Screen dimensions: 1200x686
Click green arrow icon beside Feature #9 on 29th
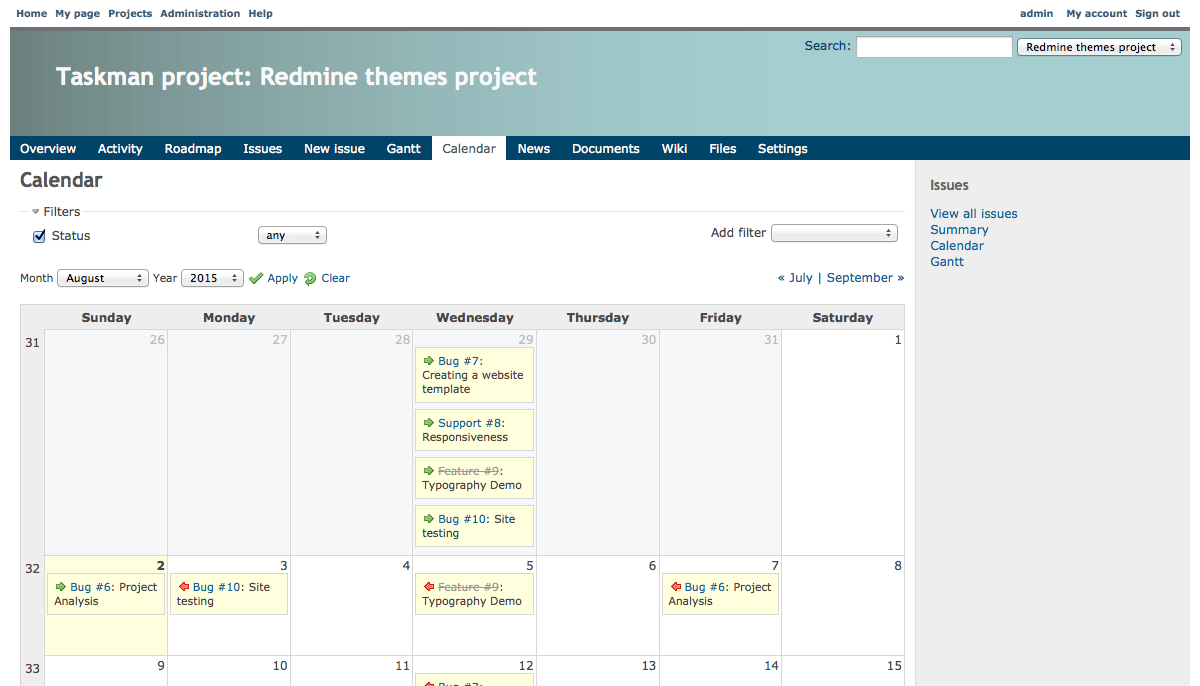[429, 470]
